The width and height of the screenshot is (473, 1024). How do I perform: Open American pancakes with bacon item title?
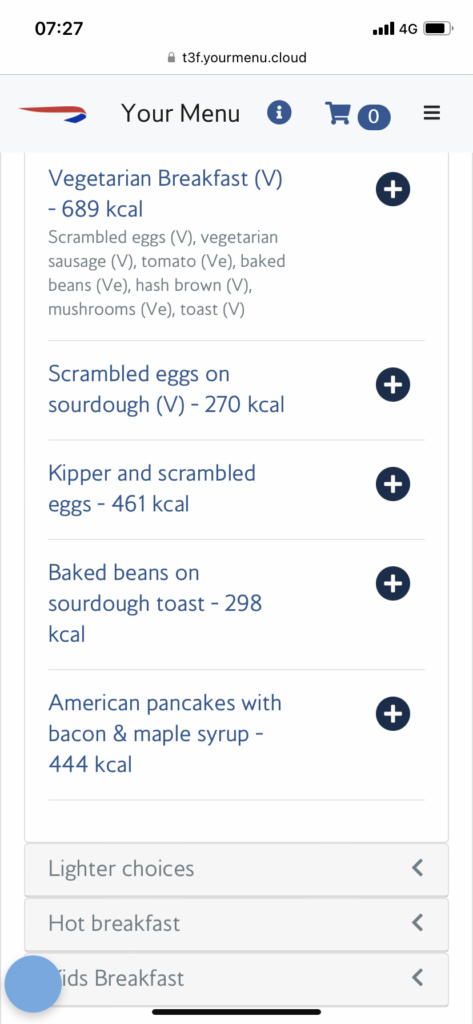coord(165,734)
